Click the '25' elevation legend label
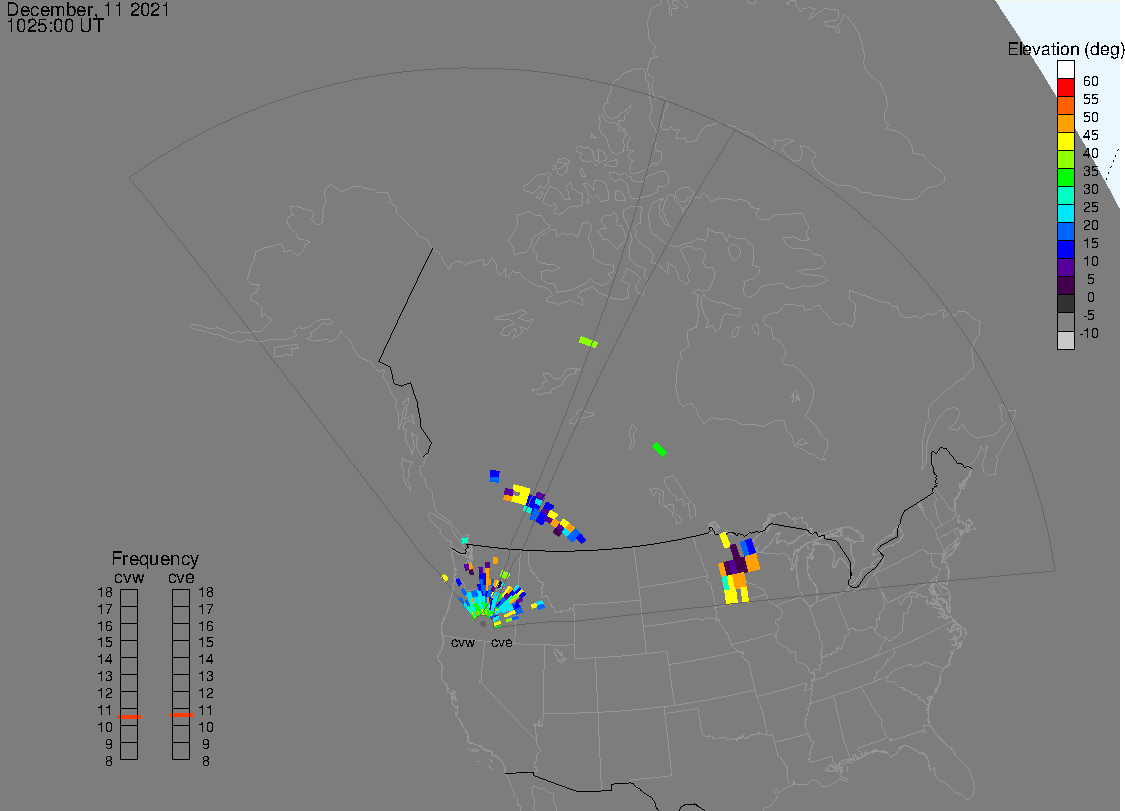This screenshot has height=811, width=1125. point(1091,207)
